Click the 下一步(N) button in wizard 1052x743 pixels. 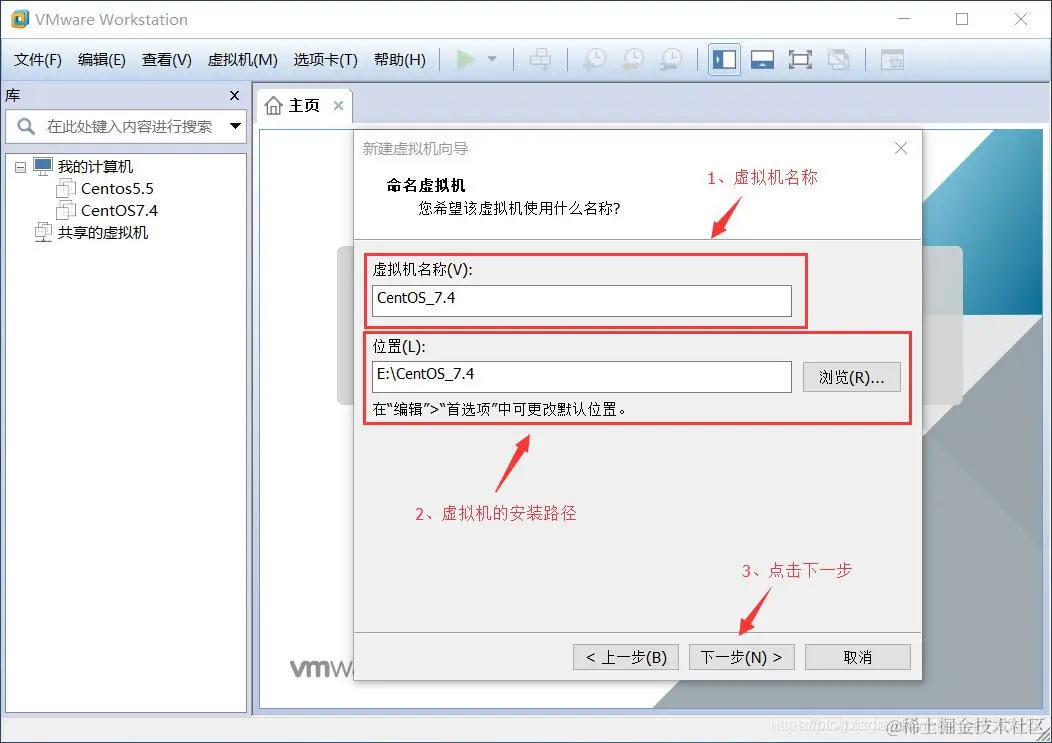pos(741,657)
